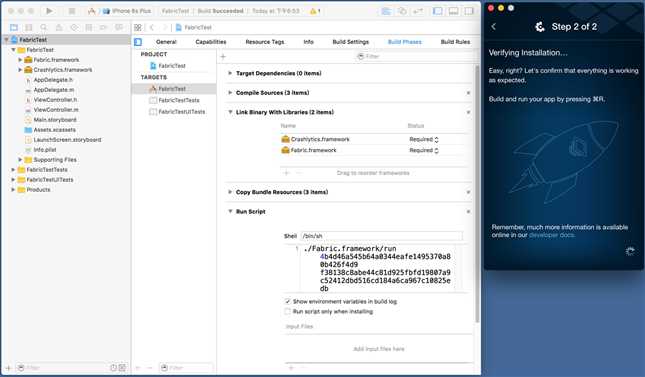Switch to the Build Rules tab
The height and width of the screenshot is (377, 645).
pyautogui.click(x=455, y=42)
